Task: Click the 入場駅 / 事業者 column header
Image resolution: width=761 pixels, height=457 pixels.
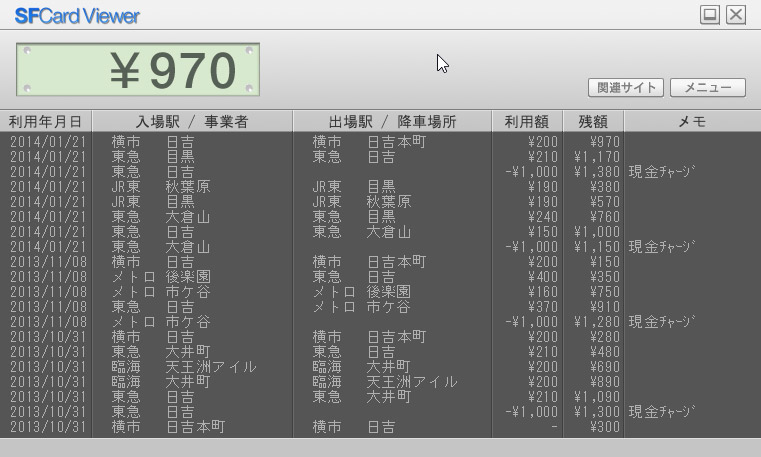Action: click(192, 121)
